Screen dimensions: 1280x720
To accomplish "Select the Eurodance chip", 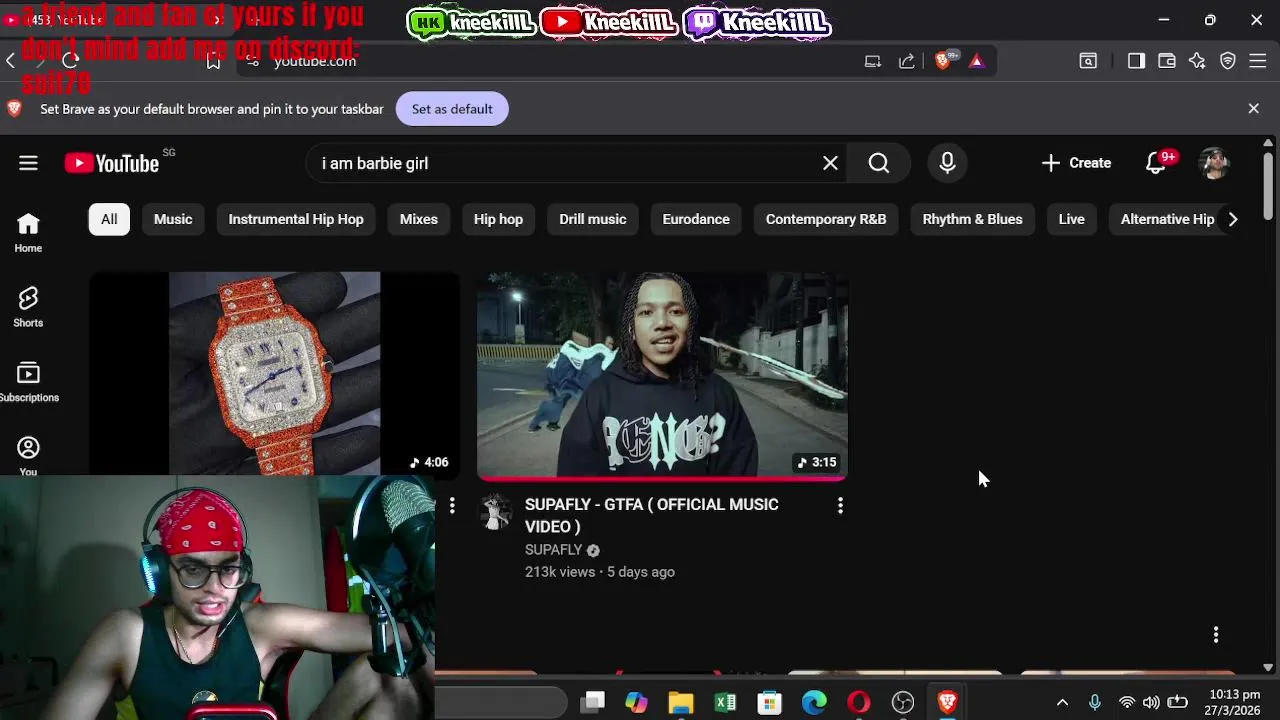I will 696,219.
